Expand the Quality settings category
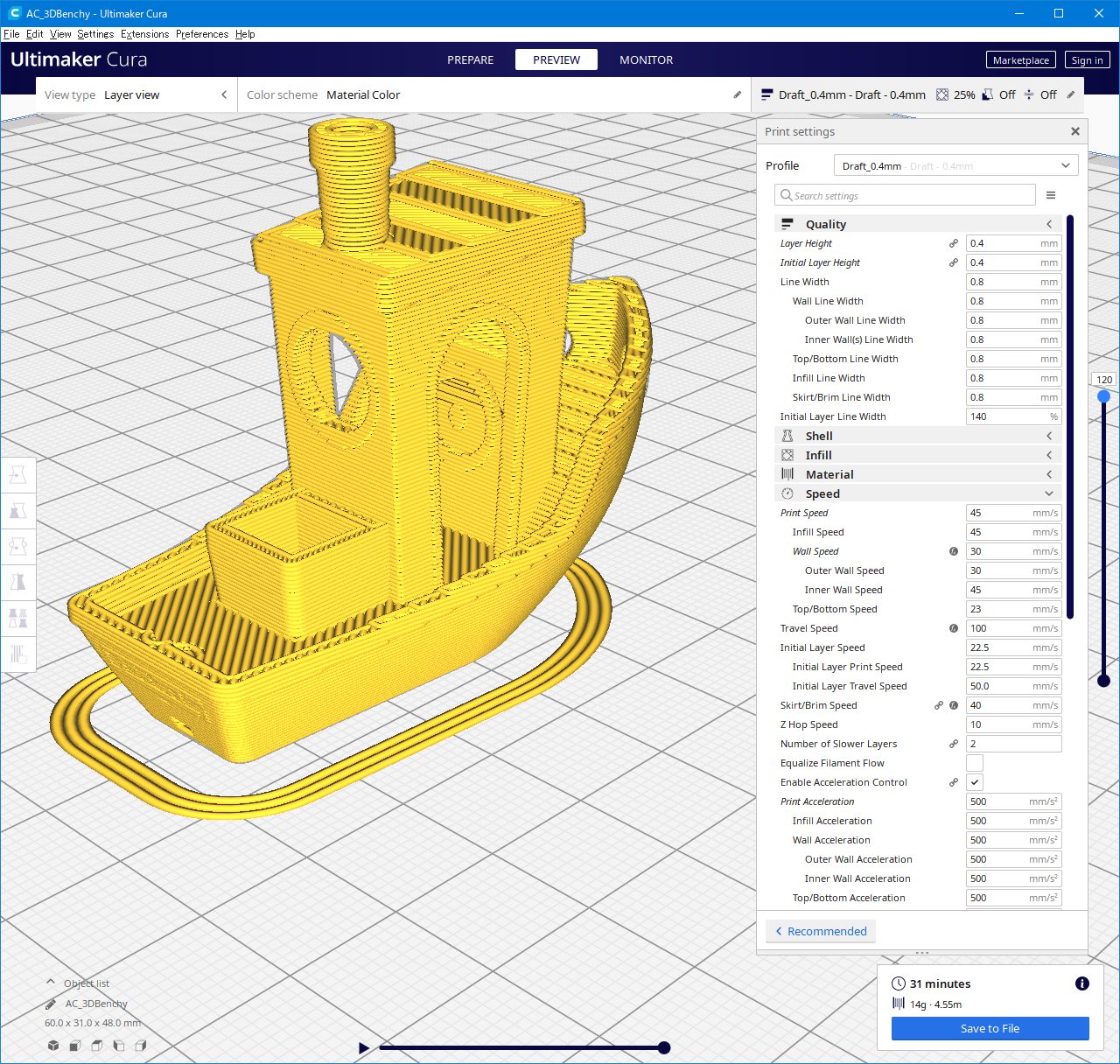The width and height of the screenshot is (1120, 1064). tap(918, 224)
